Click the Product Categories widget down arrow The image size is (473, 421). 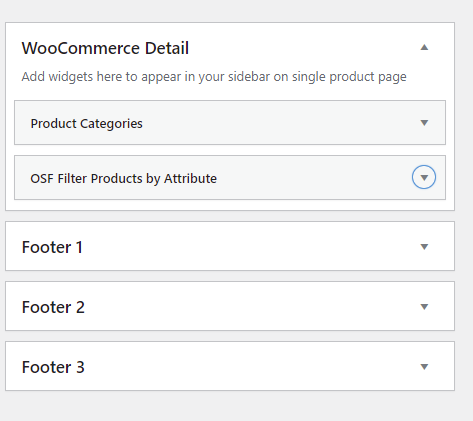[x=424, y=123]
